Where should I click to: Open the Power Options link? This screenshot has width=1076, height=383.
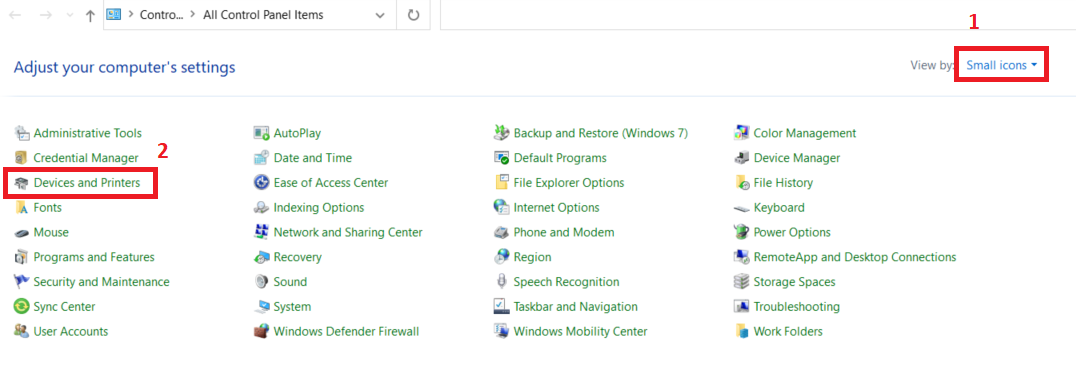coord(792,232)
